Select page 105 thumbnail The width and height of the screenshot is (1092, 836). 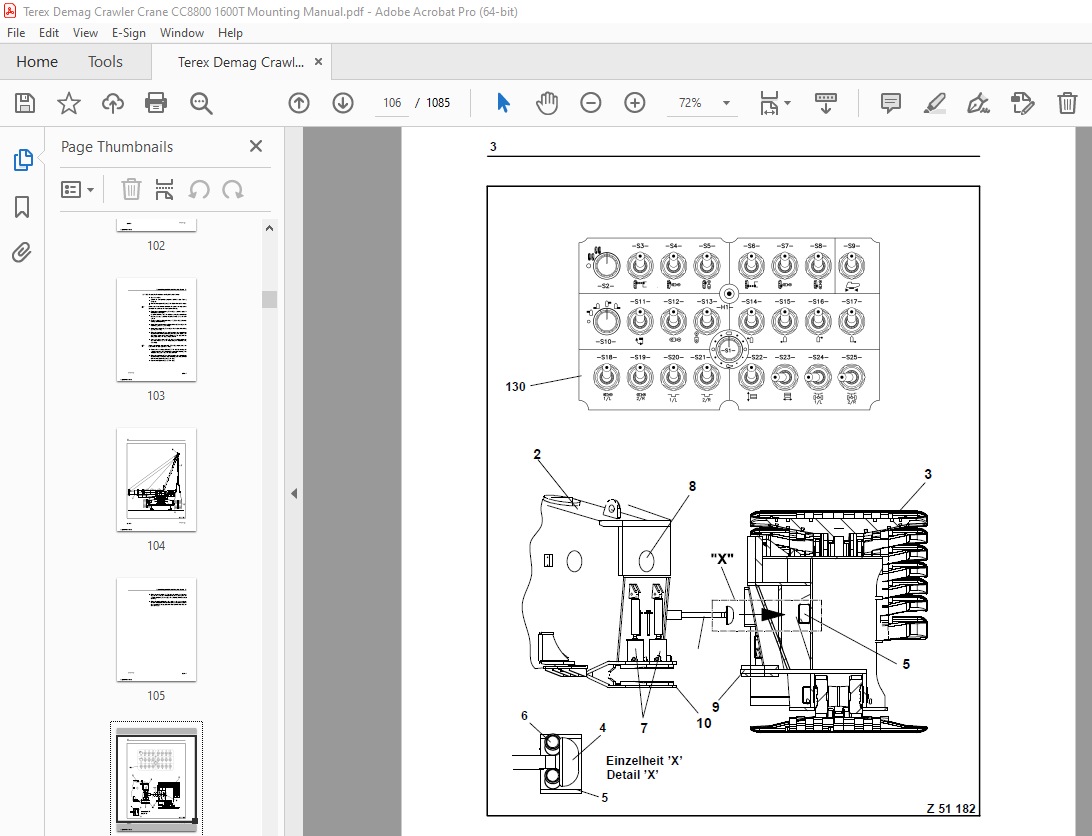pos(156,629)
